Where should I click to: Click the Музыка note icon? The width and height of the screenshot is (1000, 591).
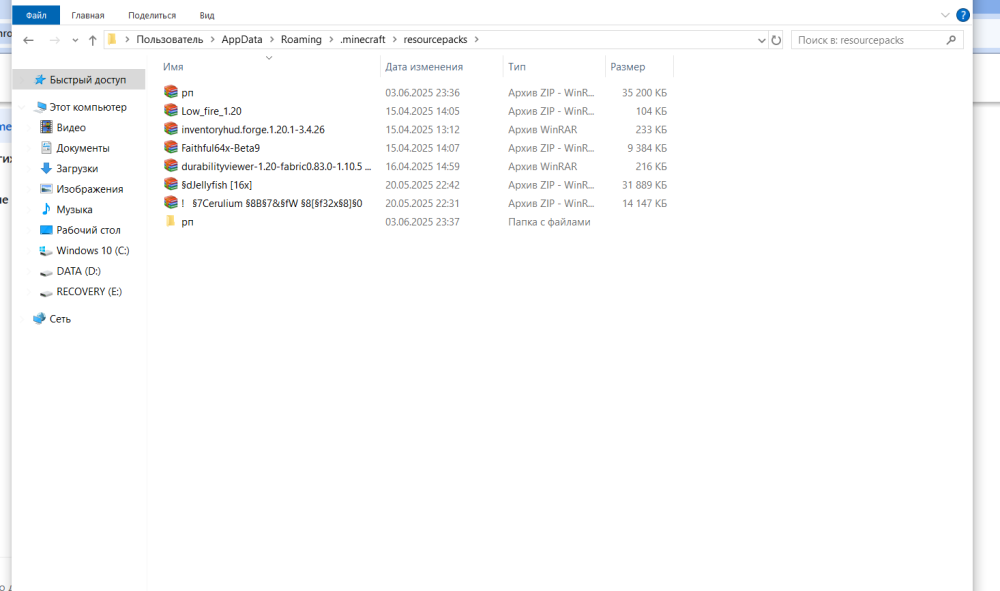pyautogui.click(x=46, y=209)
